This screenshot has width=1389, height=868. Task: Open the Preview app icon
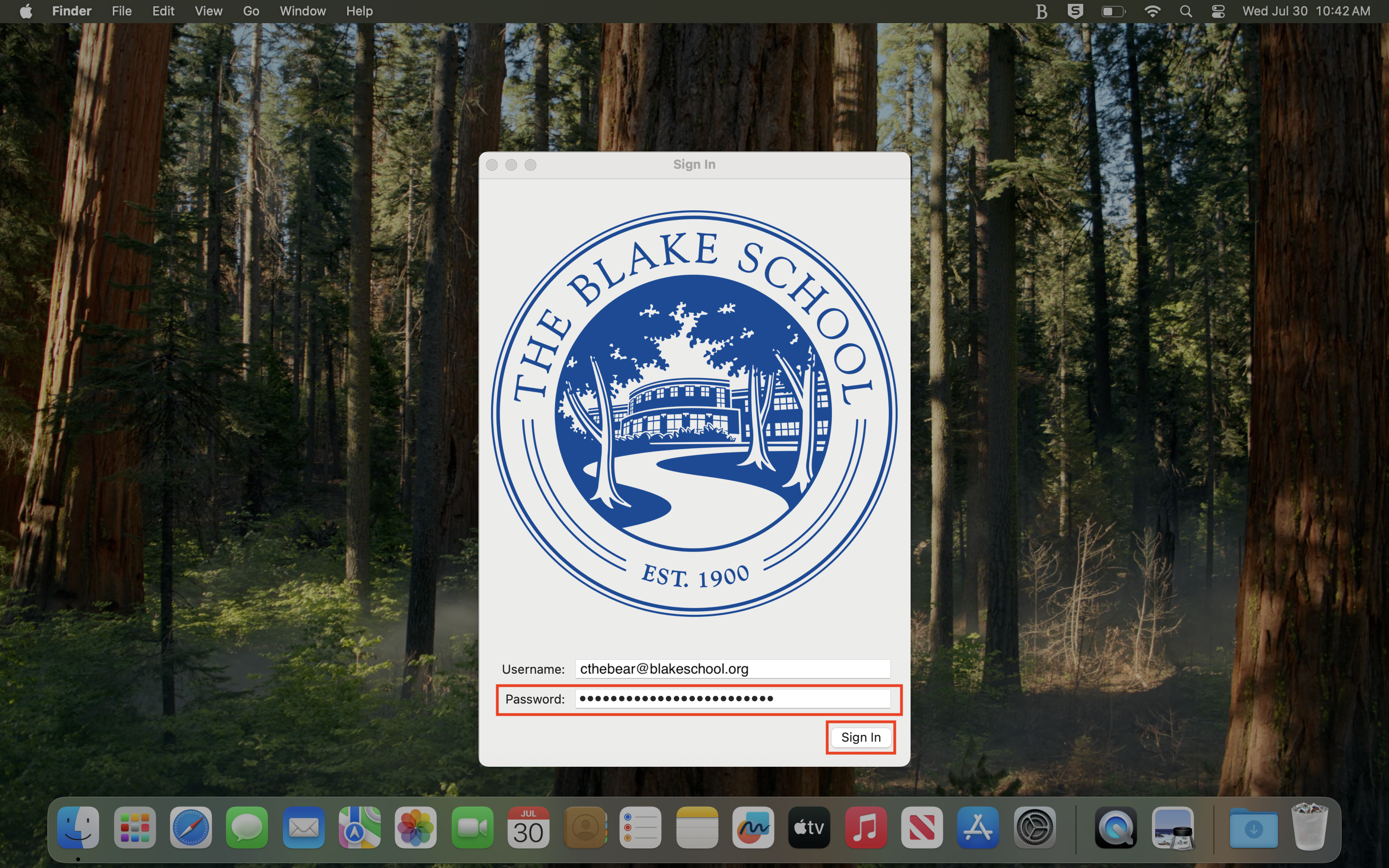[1173, 827]
